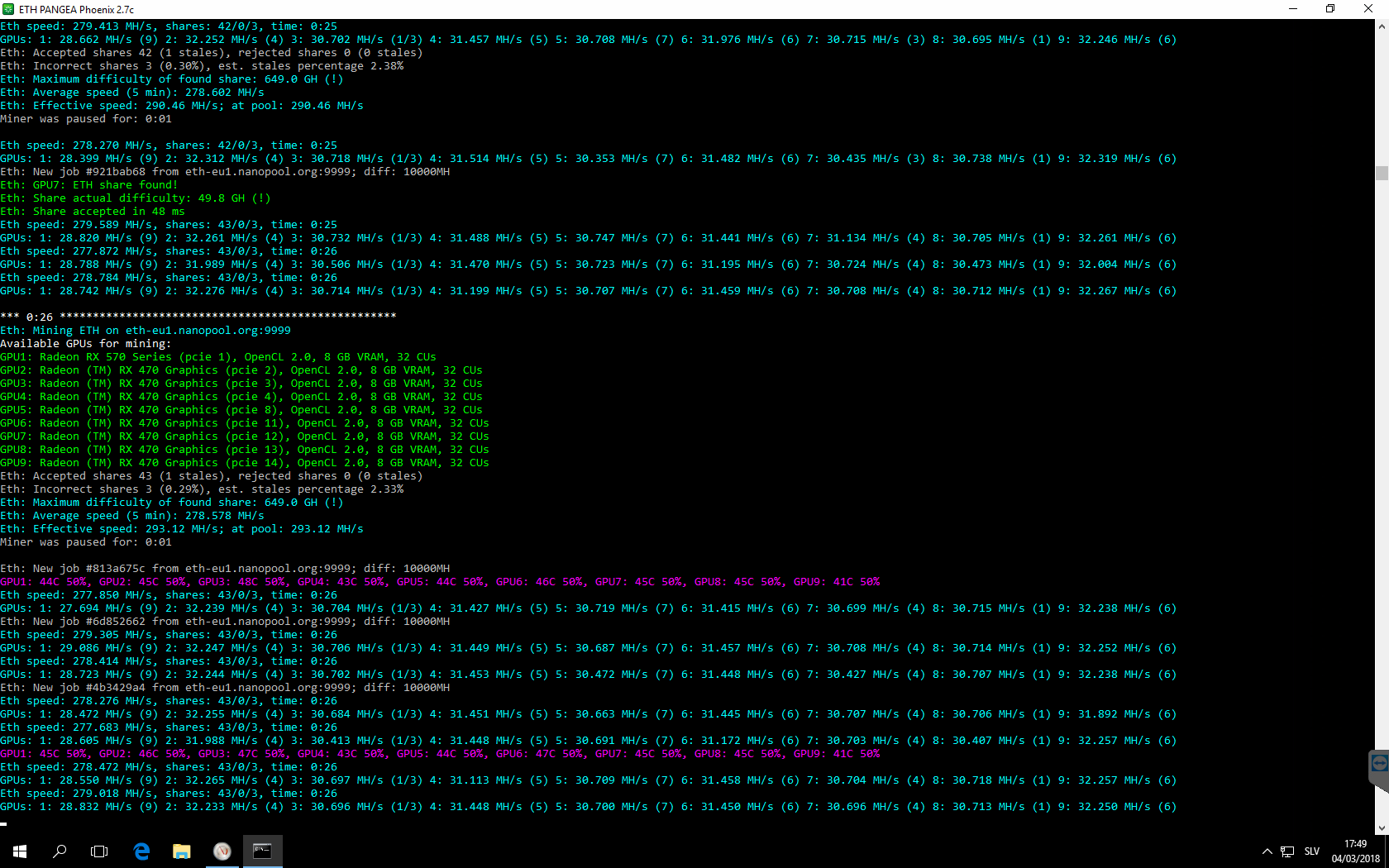Screen dimensions: 1389x868
Task: Click the GPU5 Radeon RX 470 pcie 8 line
Action: pos(241,410)
